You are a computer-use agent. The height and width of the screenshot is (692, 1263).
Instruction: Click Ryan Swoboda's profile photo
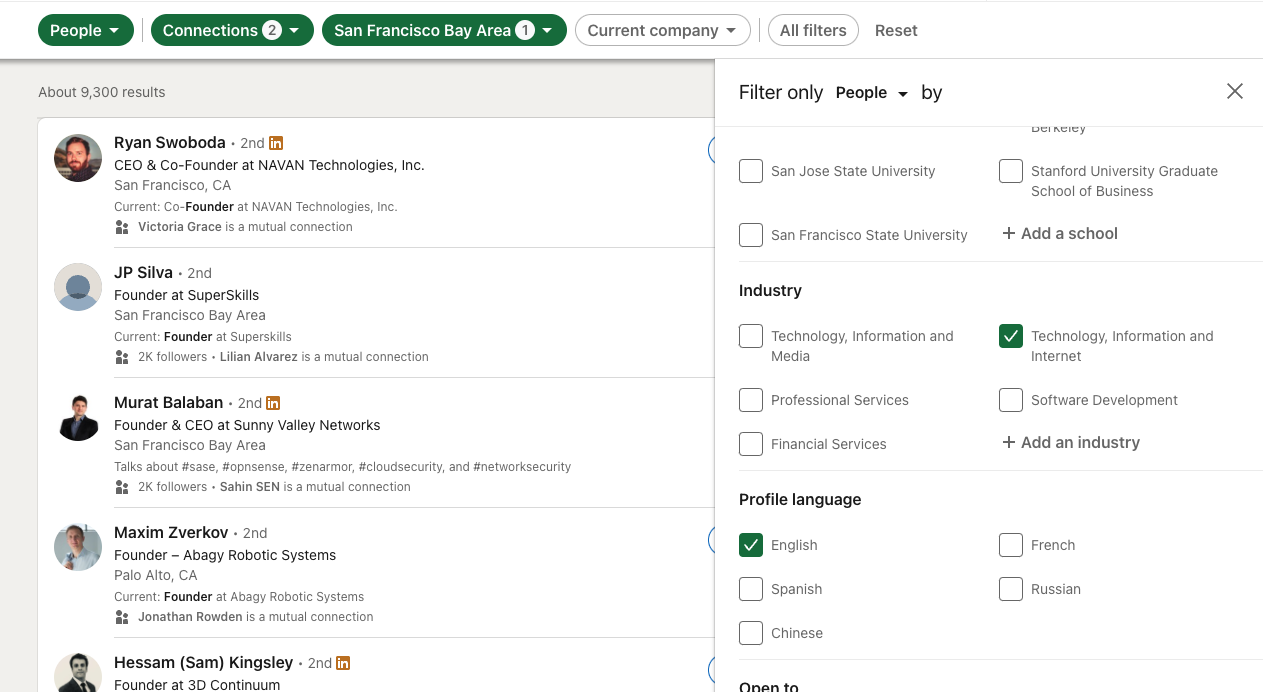[78, 158]
